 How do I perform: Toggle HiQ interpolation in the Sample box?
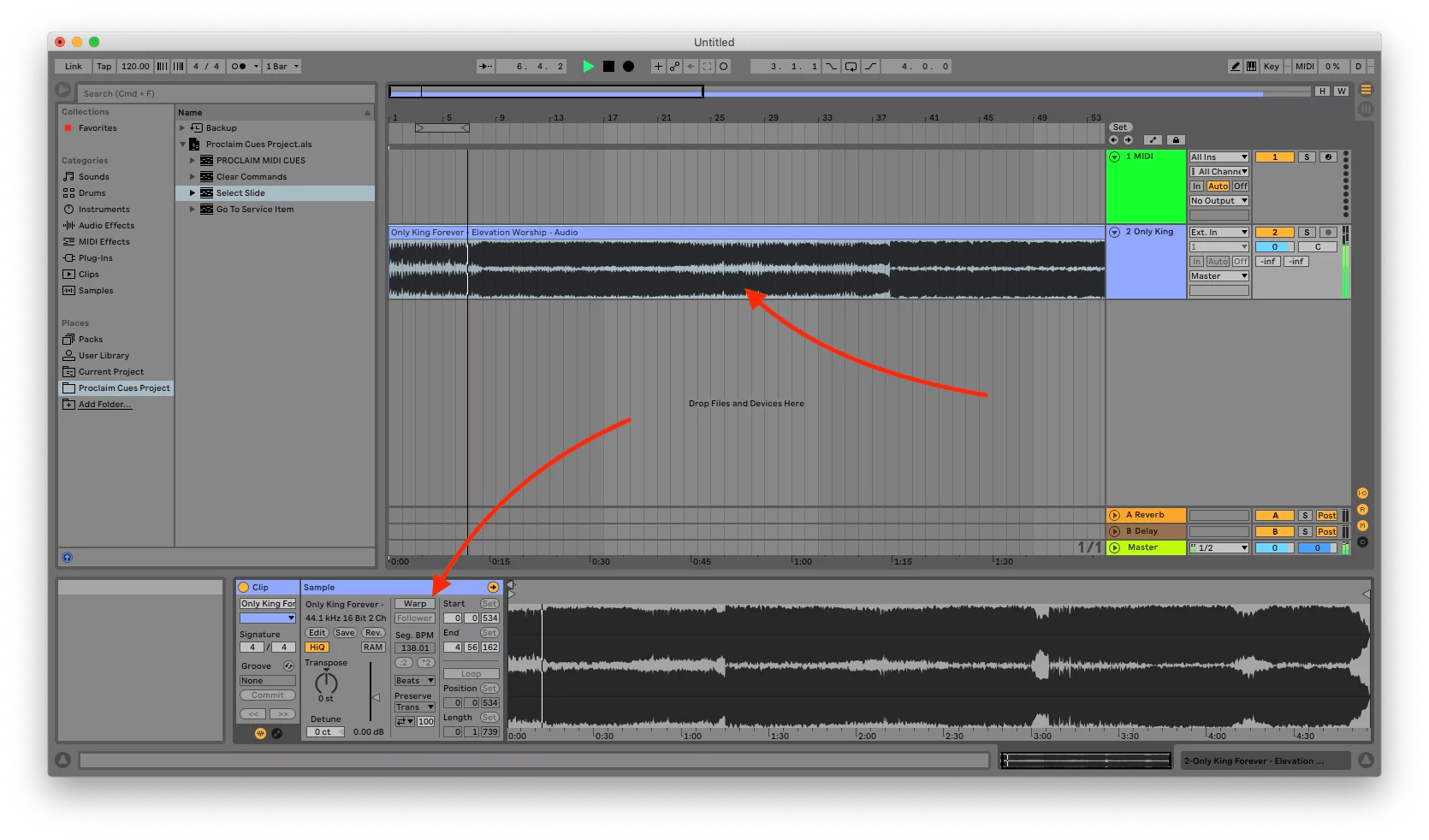(x=317, y=648)
